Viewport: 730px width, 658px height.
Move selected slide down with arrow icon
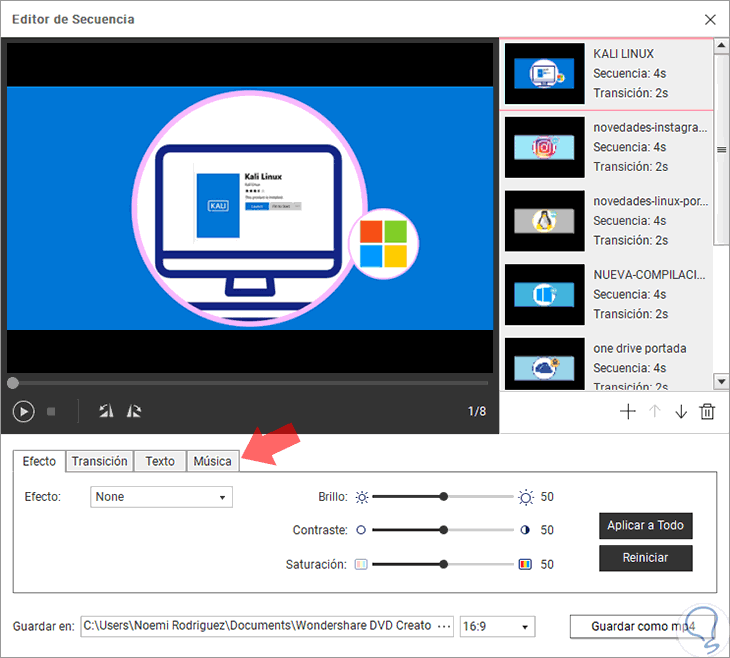[x=681, y=411]
